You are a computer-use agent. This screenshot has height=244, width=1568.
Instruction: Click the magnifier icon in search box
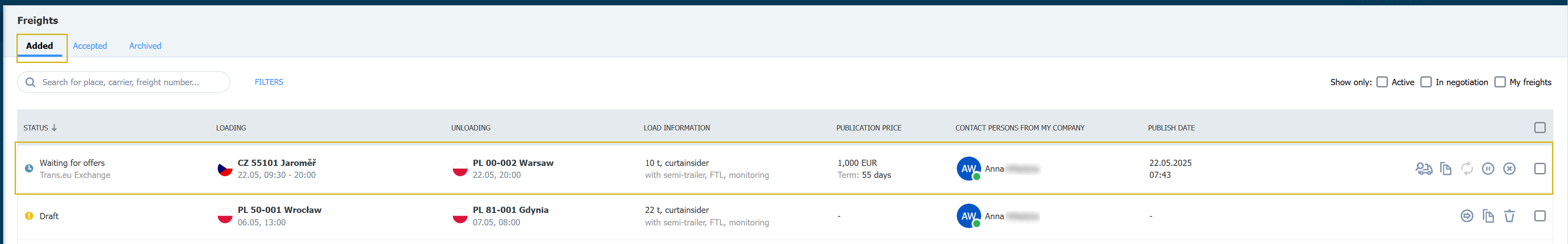coord(31,82)
